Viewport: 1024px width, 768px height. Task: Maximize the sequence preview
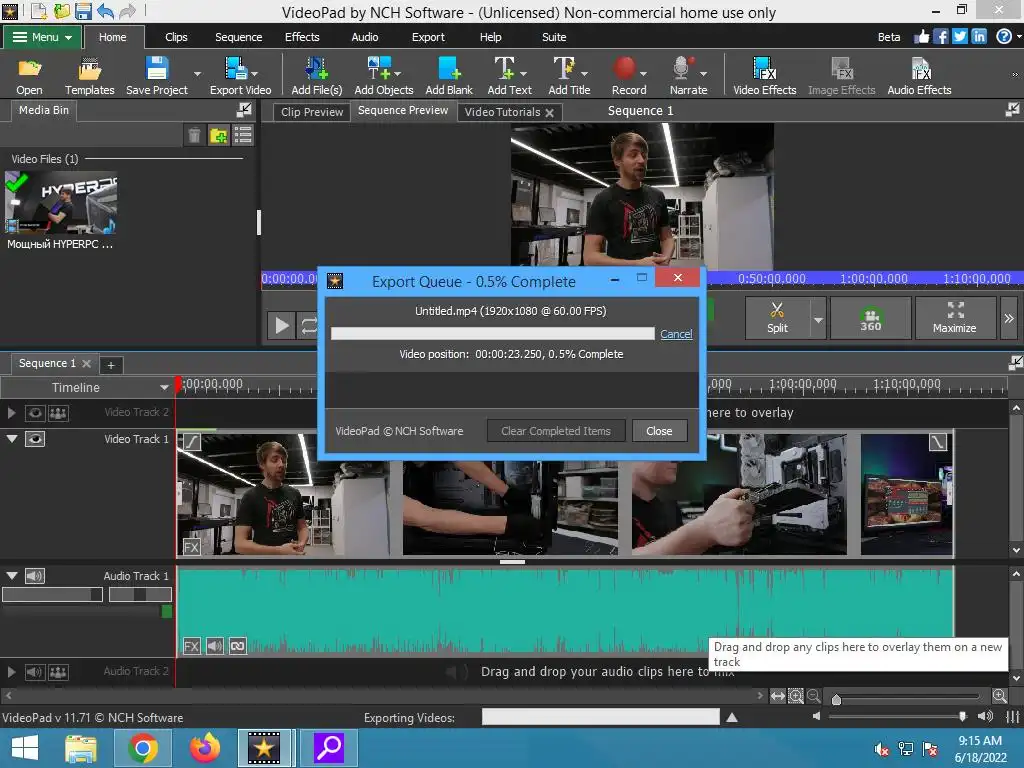955,317
